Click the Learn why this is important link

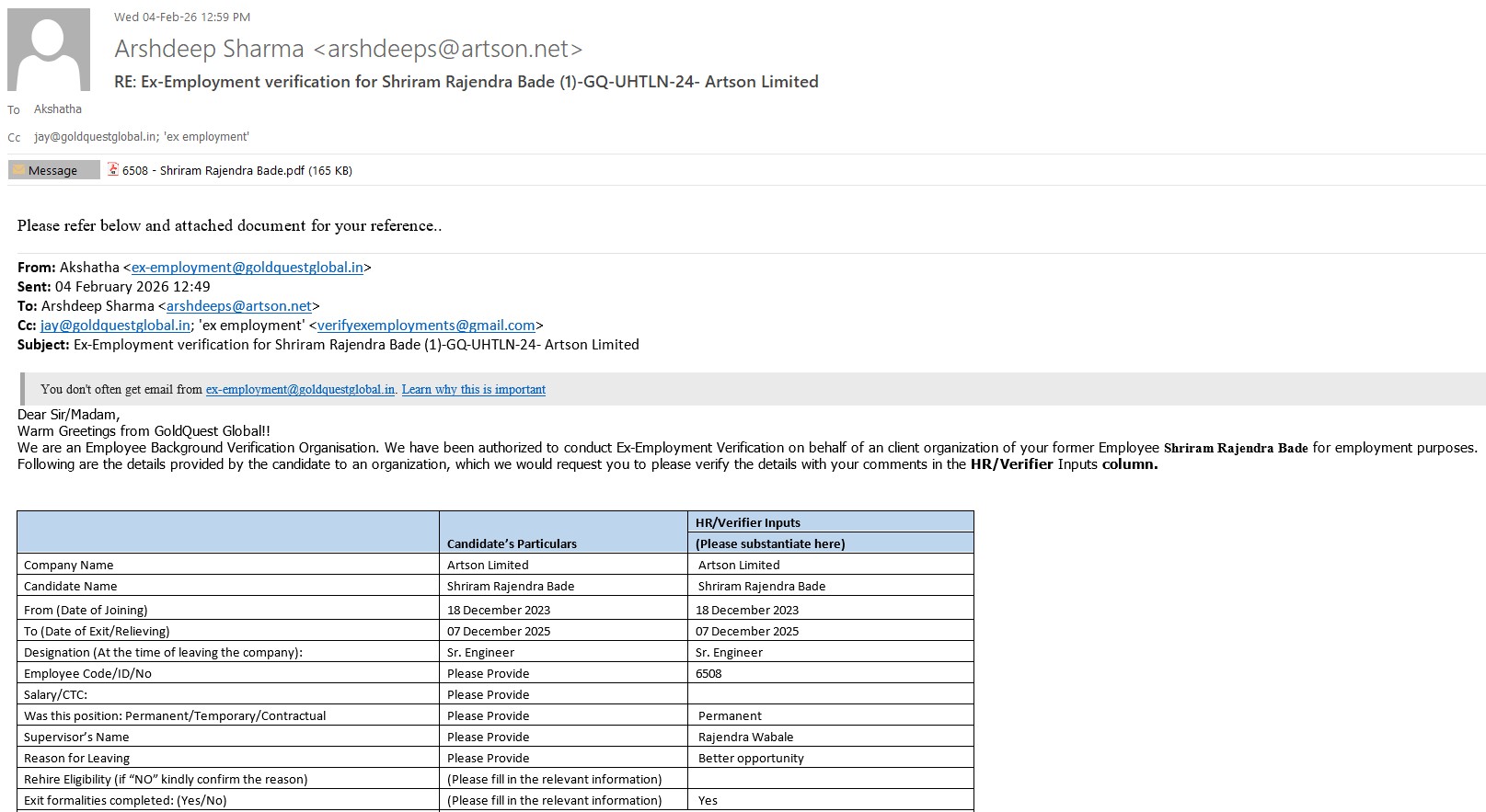tap(473, 389)
